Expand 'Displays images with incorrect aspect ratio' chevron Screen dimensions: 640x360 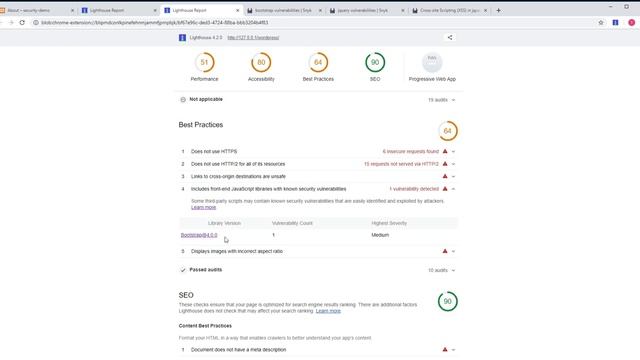tap(453, 251)
